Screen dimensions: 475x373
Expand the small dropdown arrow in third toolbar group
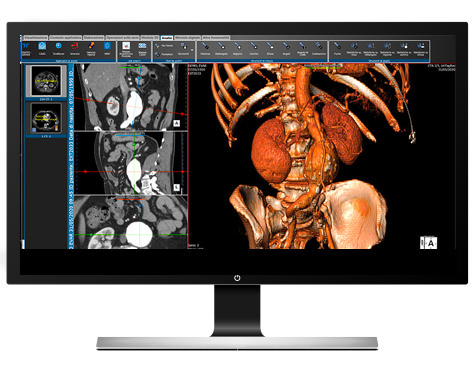[x=192, y=50]
